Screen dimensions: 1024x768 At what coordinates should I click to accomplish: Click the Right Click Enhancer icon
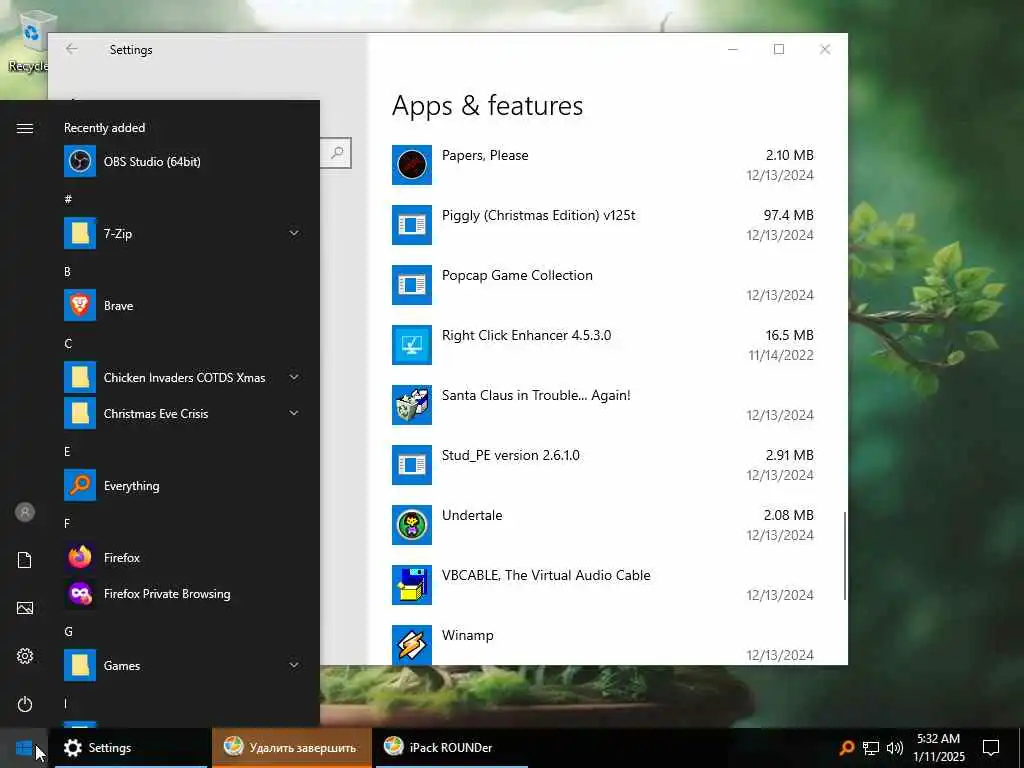coord(411,345)
